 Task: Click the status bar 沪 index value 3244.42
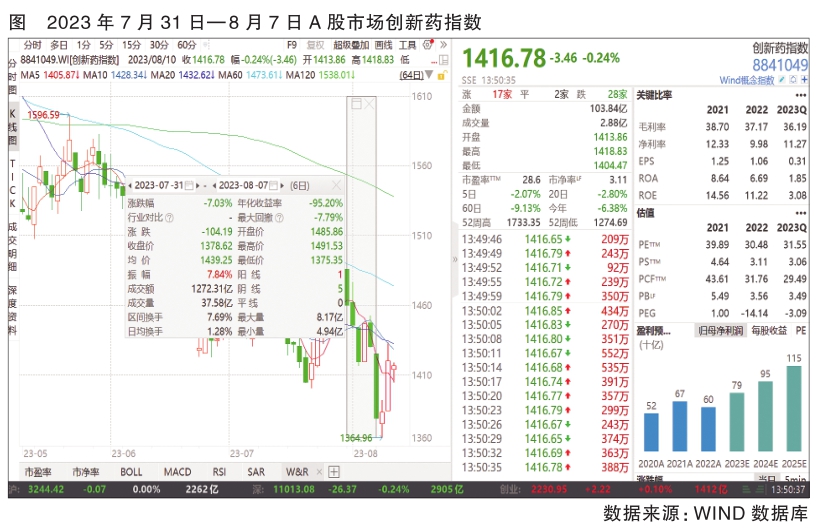coord(46,489)
